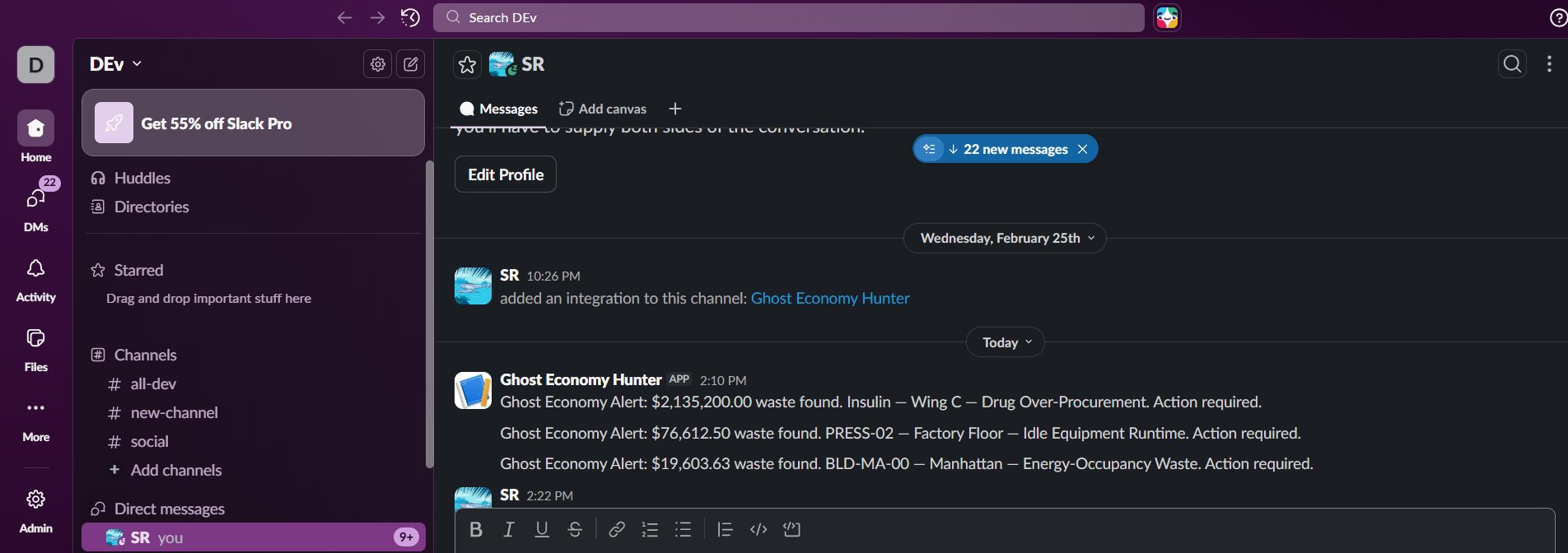Compose a new message with pencil icon
Image resolution: width=1568 pixels, height=553 pixels.
[411, 64]
